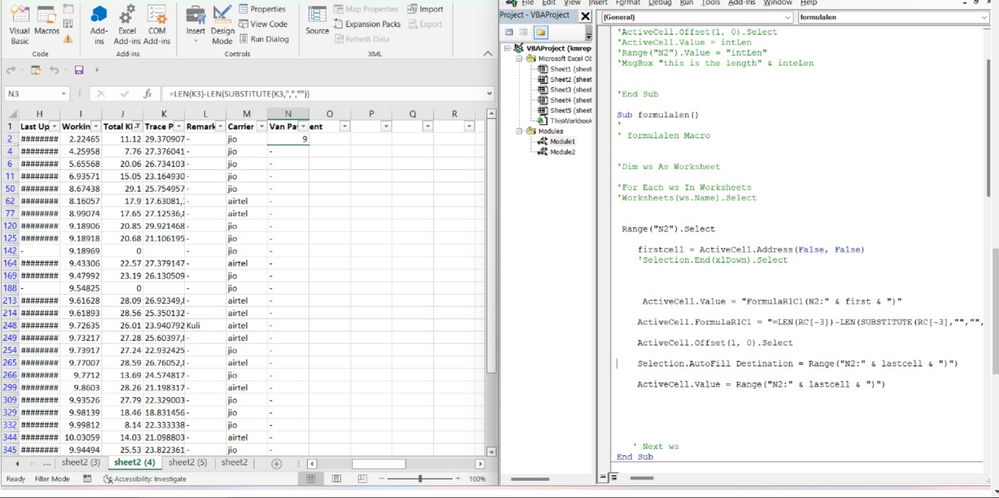
Task: Open the formulalen procedure dropdown
Action: coord(986,18)
